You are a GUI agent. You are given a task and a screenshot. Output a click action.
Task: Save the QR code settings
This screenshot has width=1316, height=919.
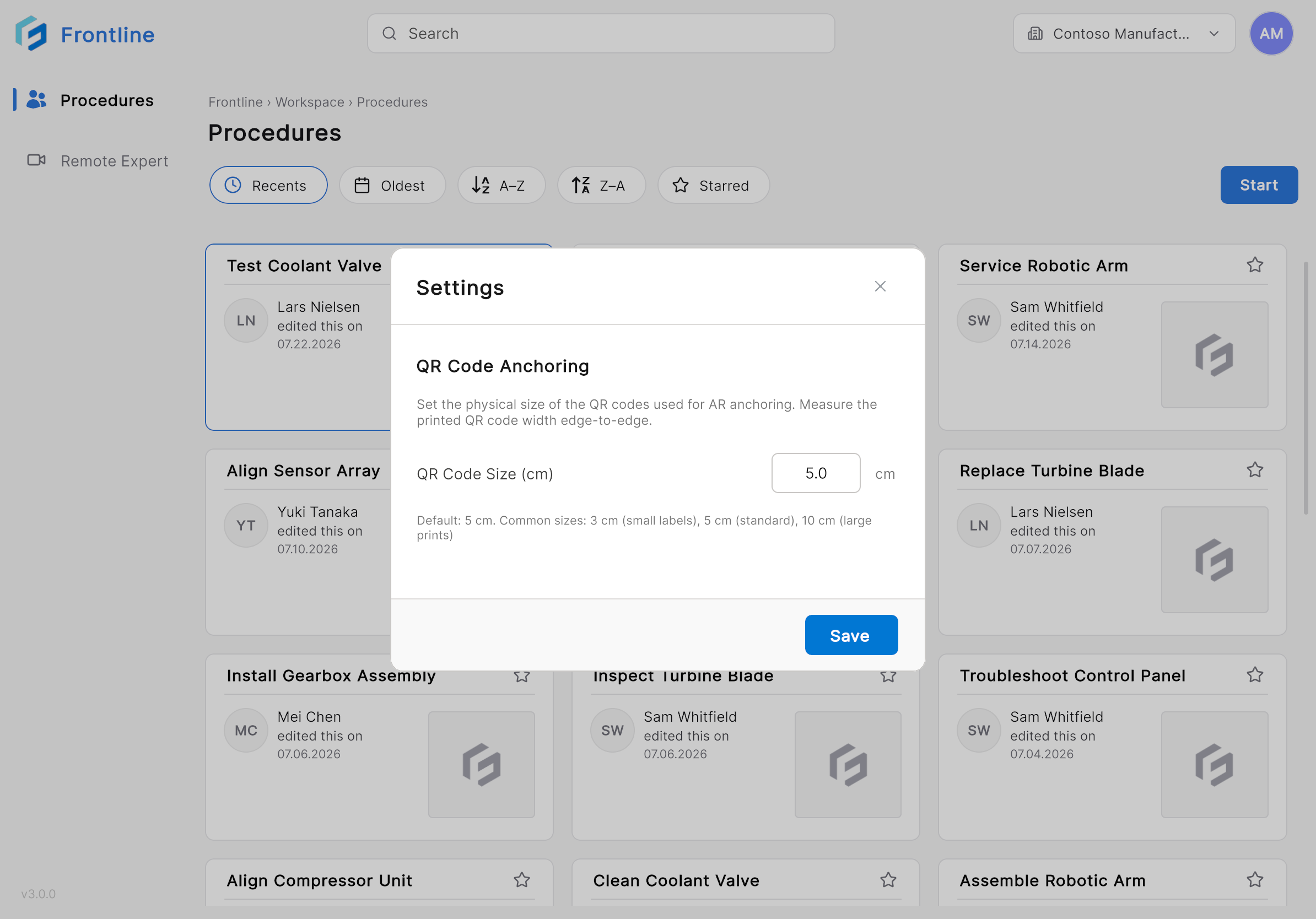click(851, 635)
